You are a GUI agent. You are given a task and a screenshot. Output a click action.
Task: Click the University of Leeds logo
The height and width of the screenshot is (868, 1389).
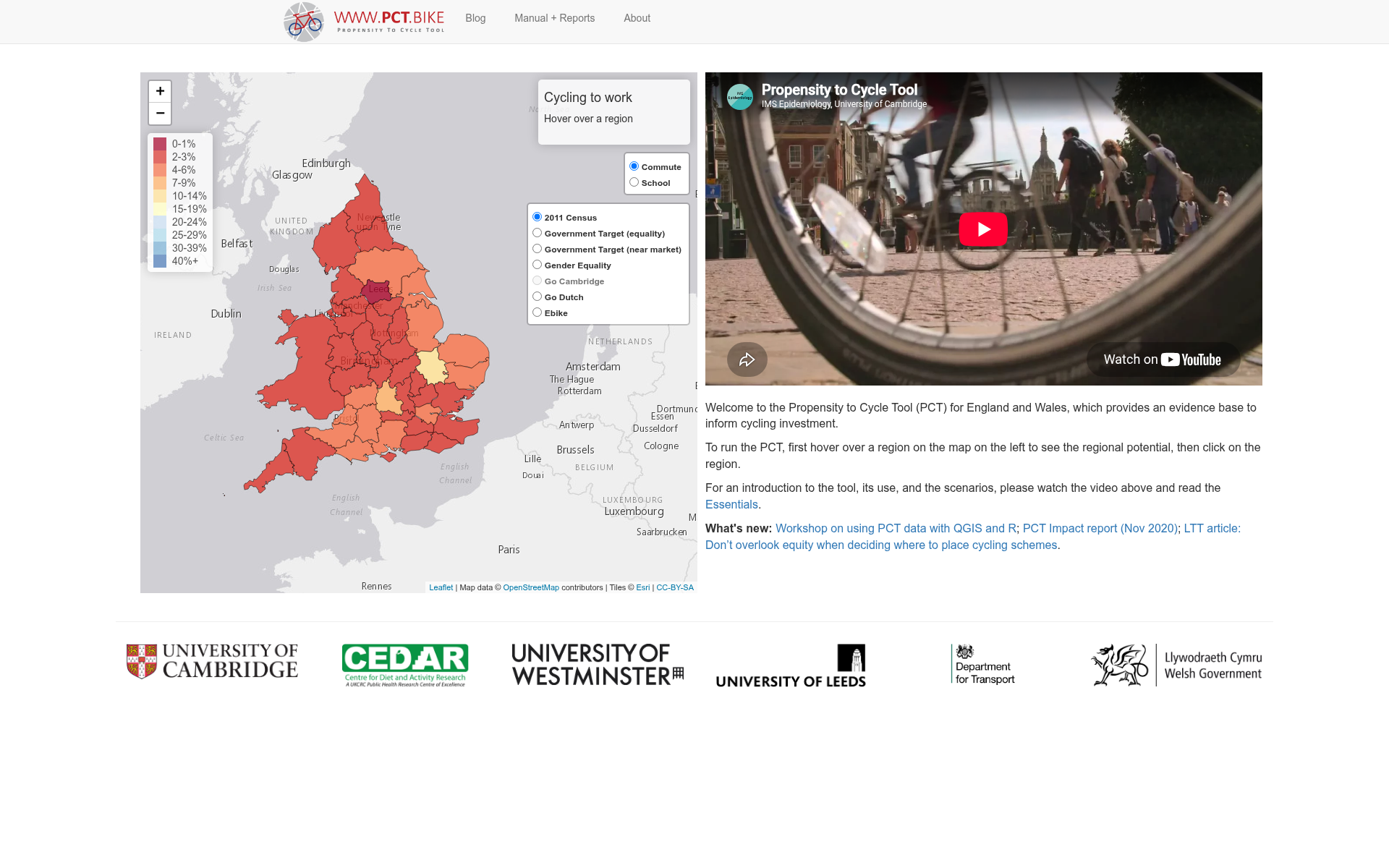click(791, 665)
